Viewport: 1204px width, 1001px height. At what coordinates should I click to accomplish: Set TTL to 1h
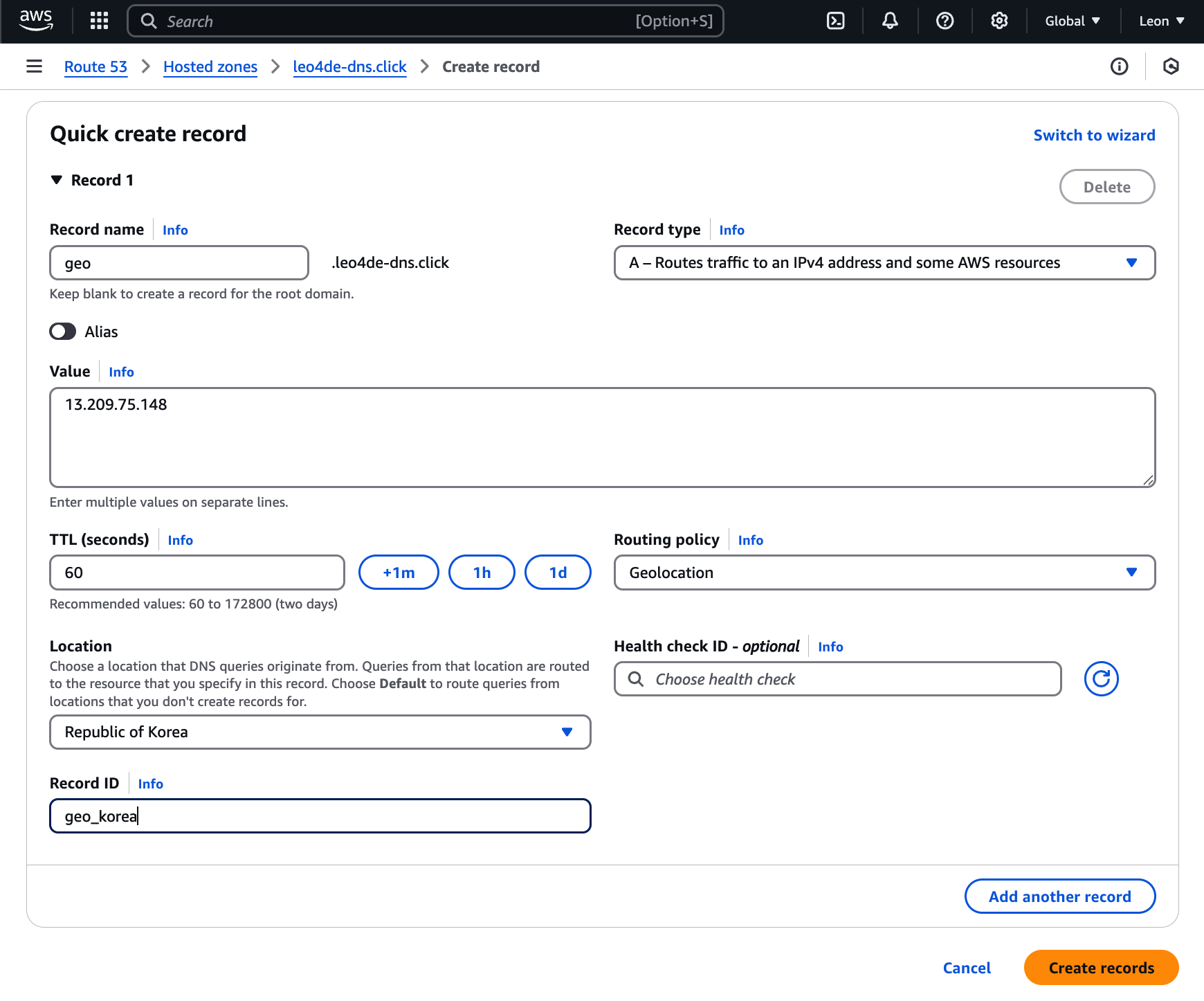482,572
